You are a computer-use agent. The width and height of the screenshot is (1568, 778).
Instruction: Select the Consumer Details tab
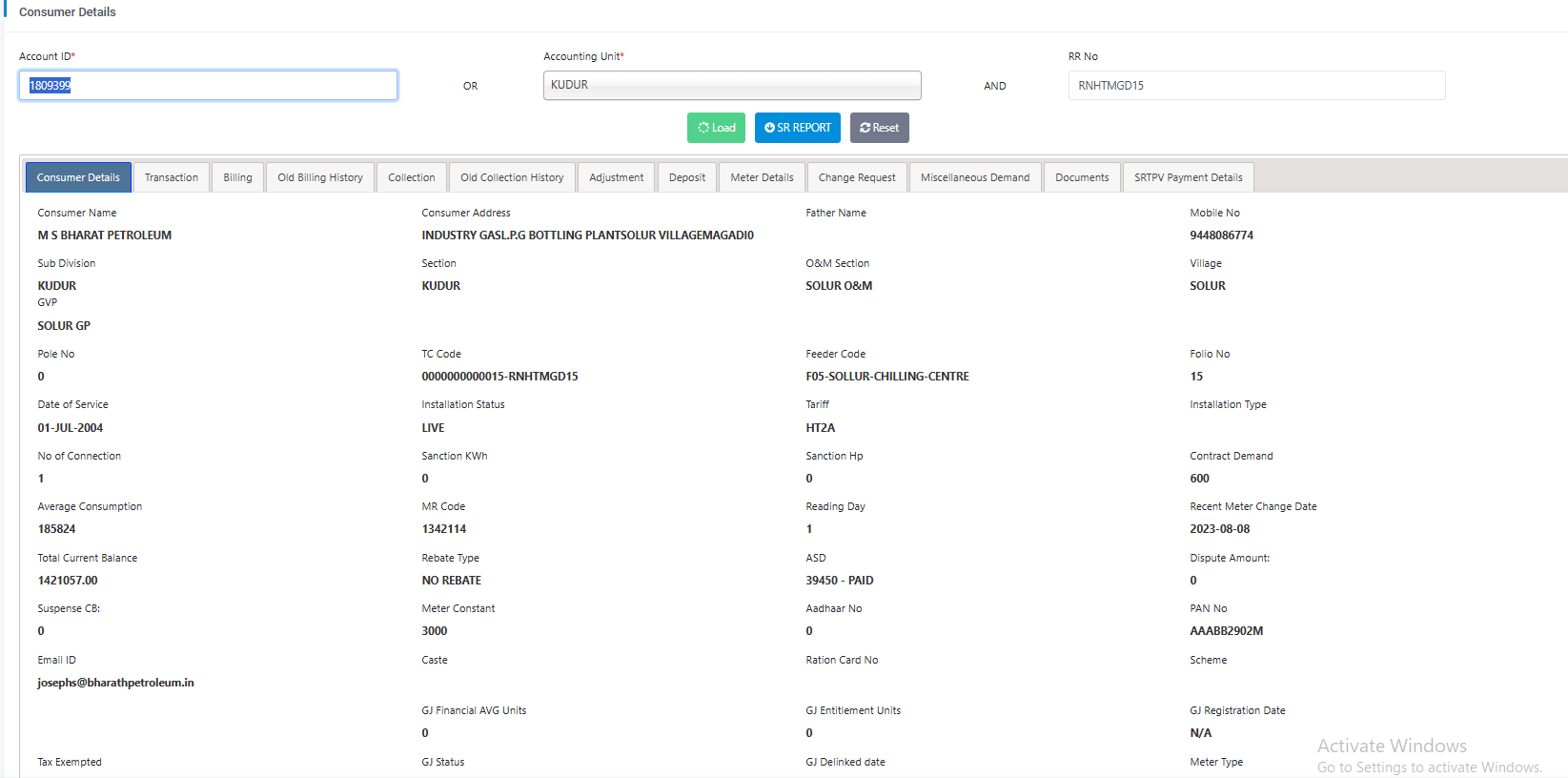pos(78,177)
